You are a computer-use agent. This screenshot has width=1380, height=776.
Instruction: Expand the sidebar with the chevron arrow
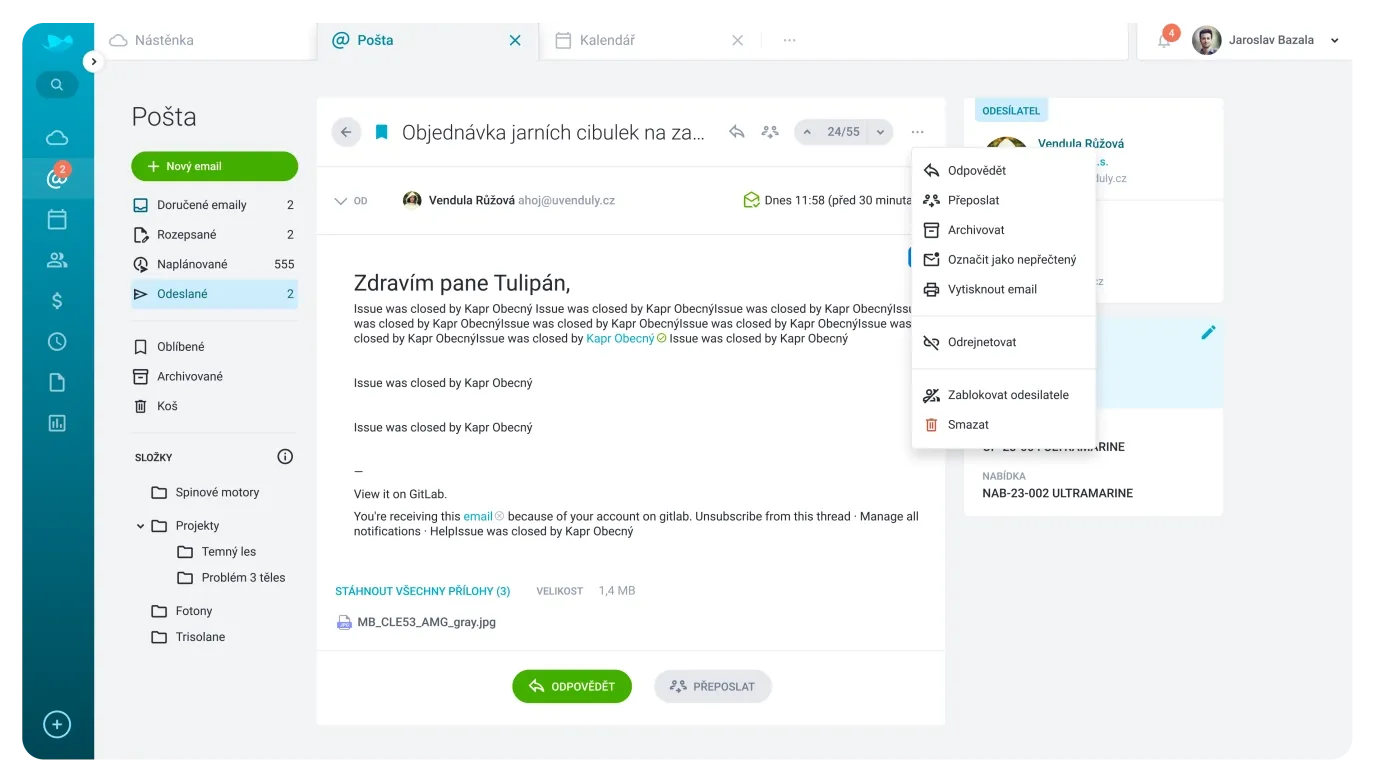(93, 62)
